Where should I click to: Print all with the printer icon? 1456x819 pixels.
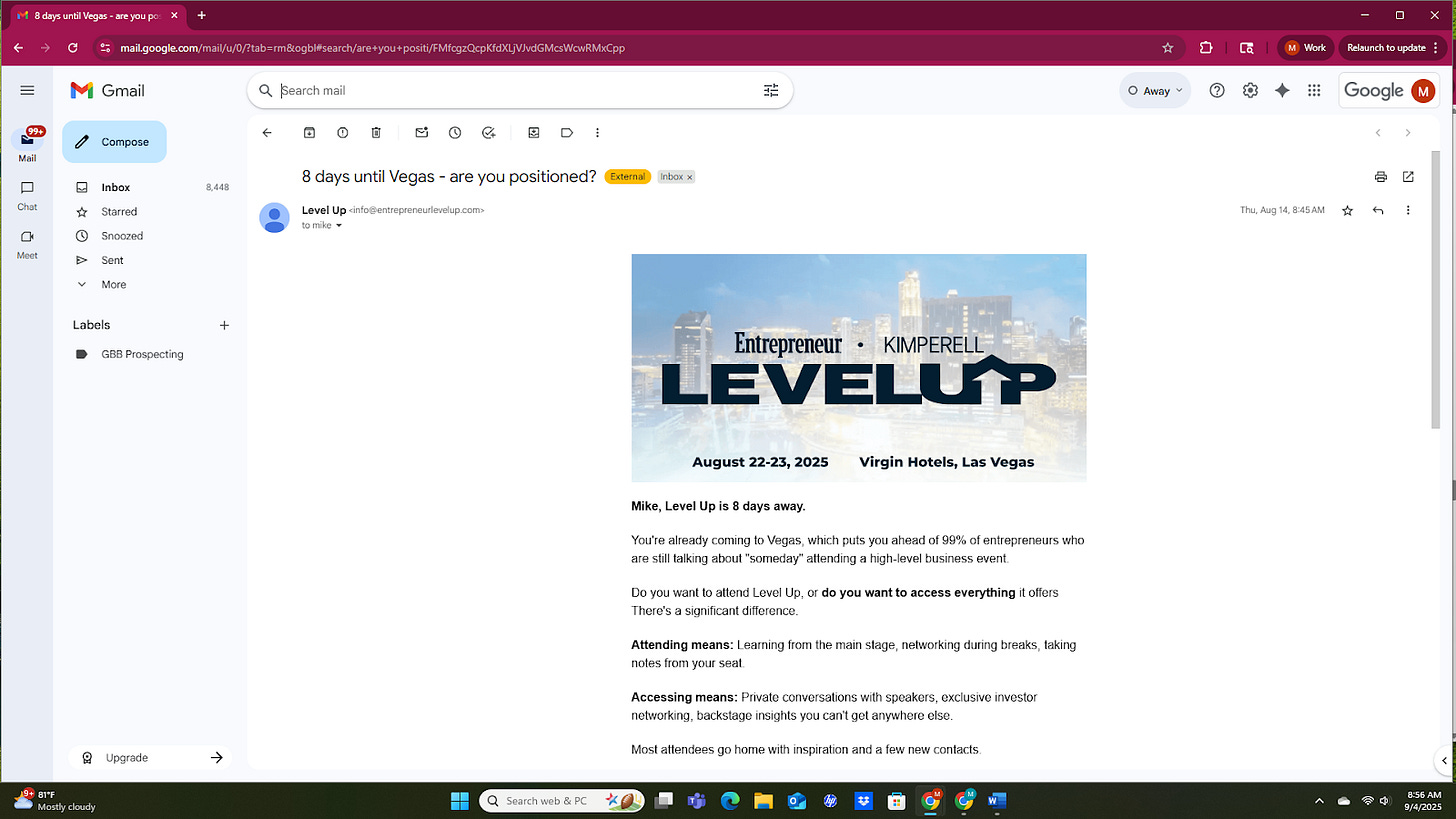[x=1381, y=177]
